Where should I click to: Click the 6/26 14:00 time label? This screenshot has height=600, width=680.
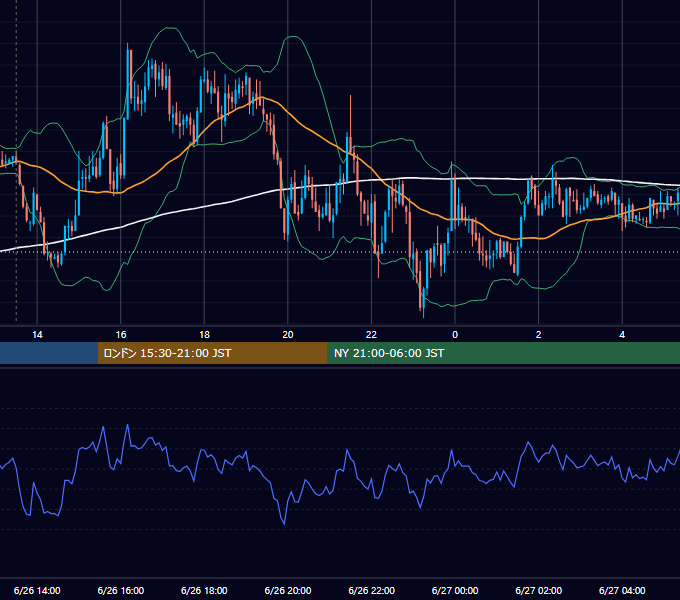(37, 590)
